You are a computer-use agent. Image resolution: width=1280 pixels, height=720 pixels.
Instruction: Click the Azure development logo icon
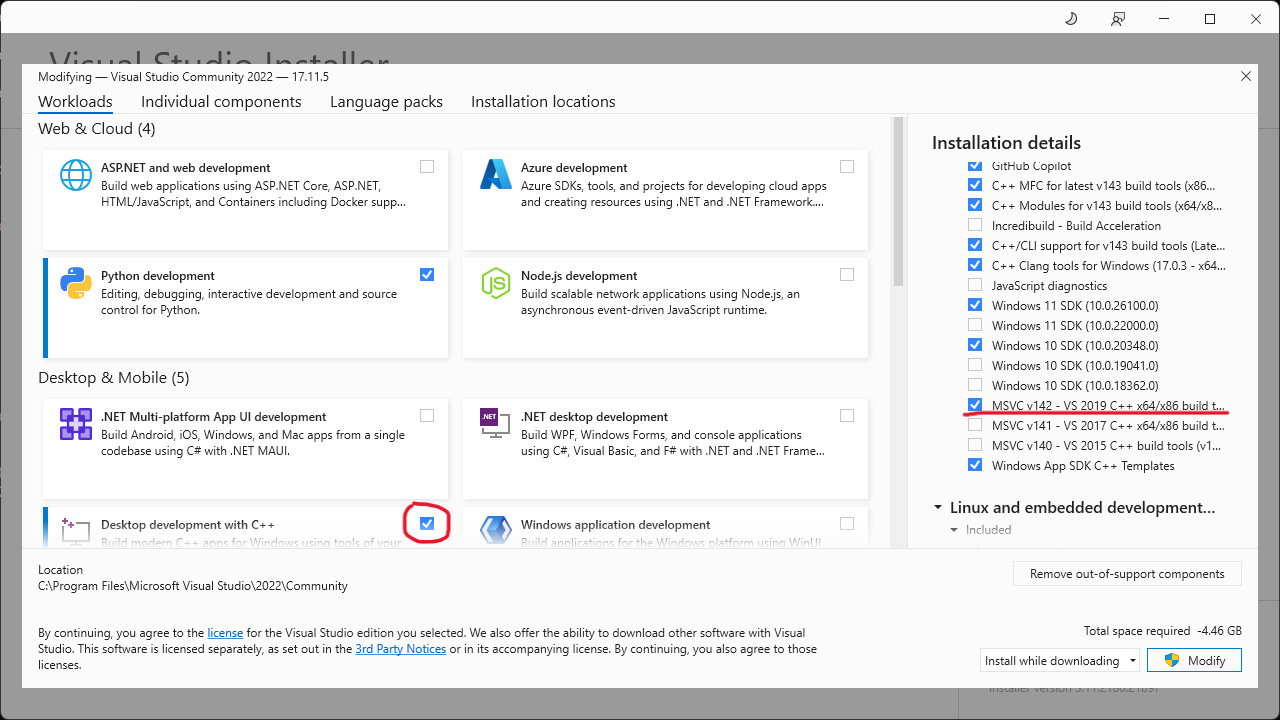[496, 175]
